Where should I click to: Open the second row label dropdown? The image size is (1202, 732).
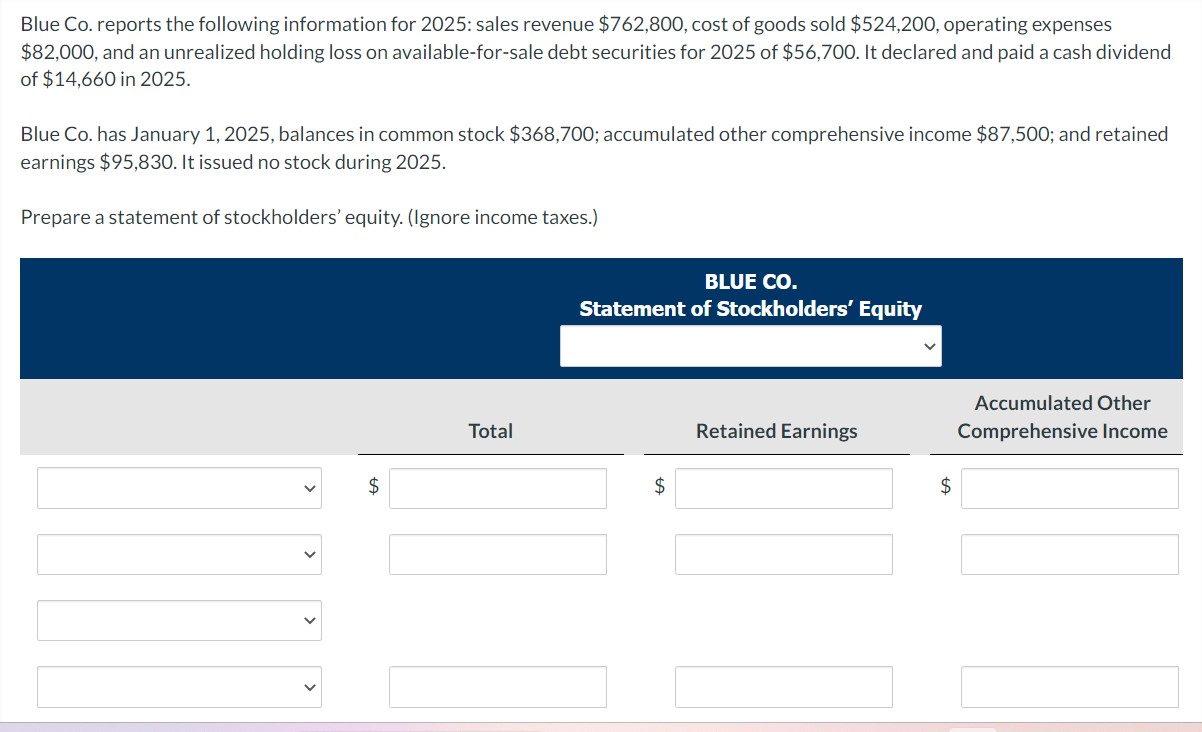pos(179,554)
